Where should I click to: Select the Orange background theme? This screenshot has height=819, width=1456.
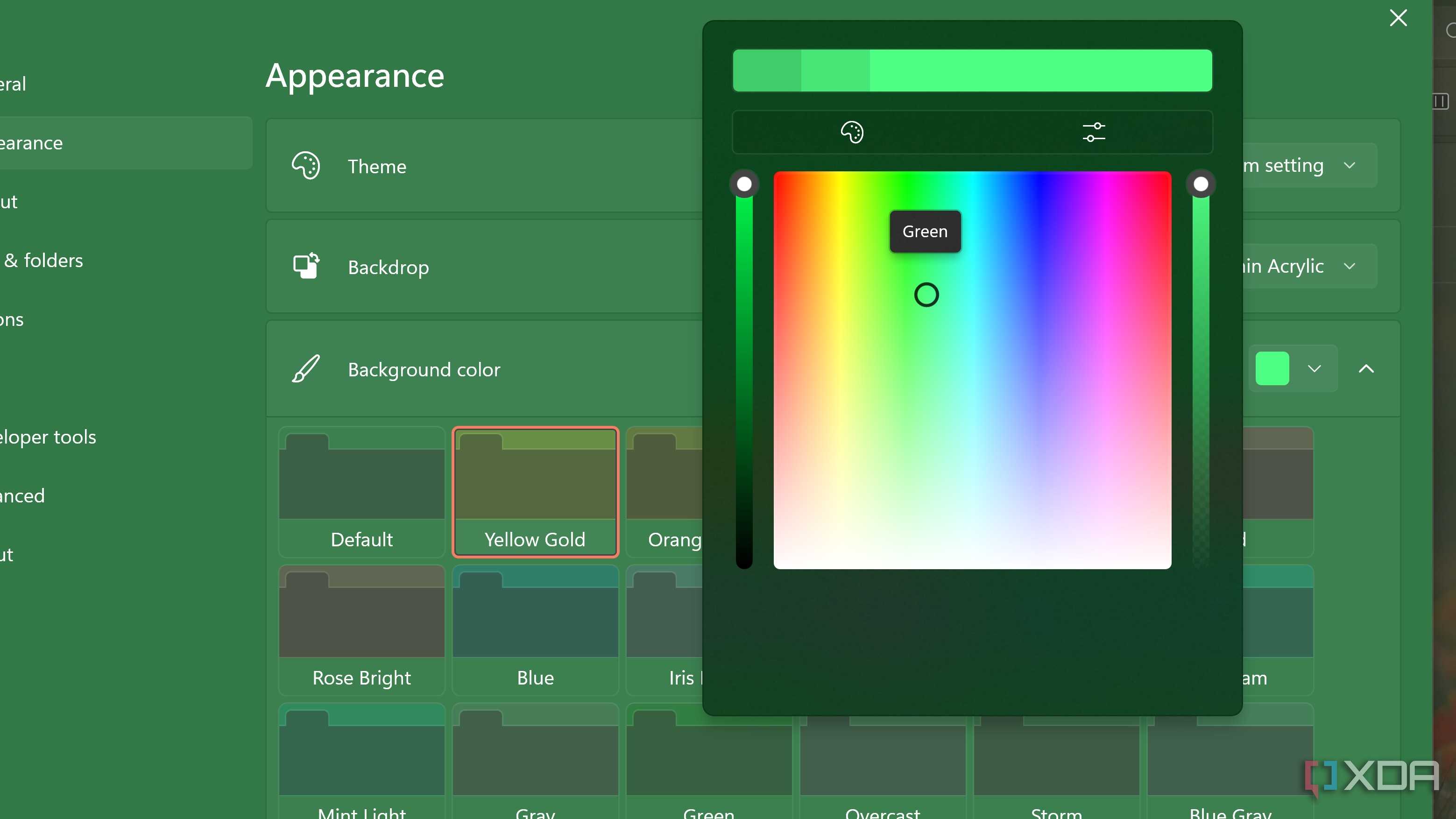[x=664, y=492]
